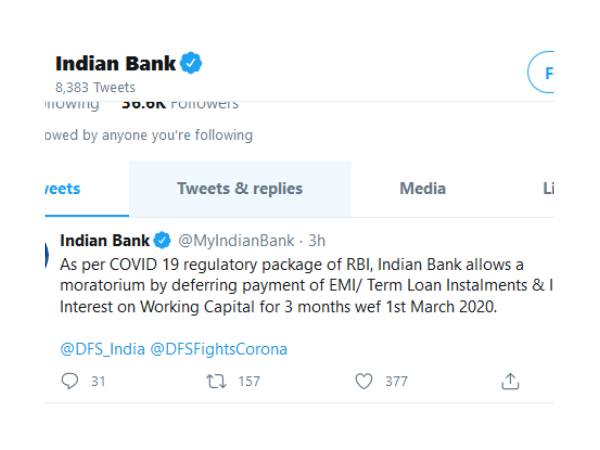Click the @MyIndianBank handle in tweet
The height and width of the screenshot is (450, 600).
tap(236, 240)
